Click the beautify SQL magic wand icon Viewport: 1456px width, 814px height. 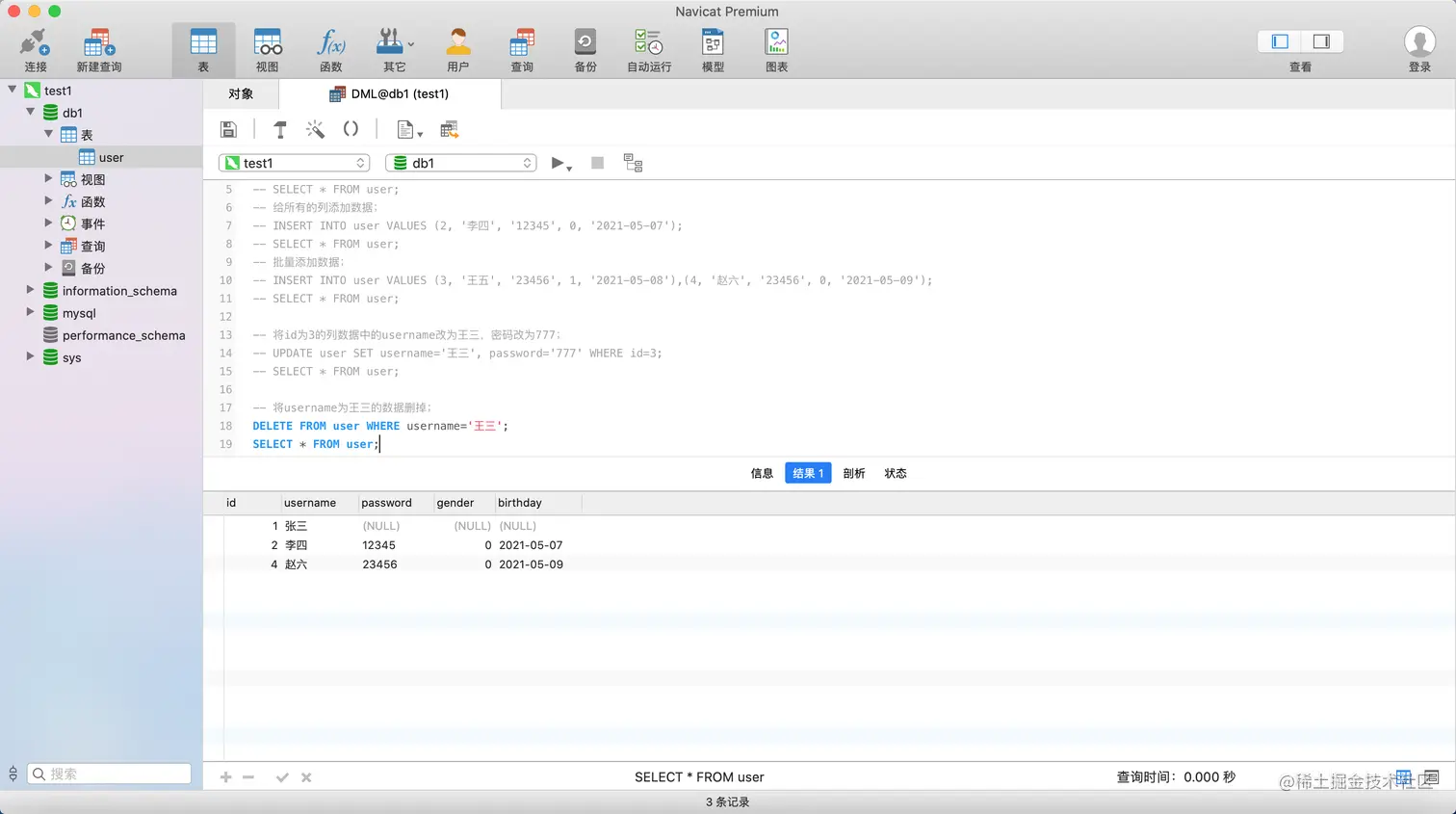(x=315, y=129)
